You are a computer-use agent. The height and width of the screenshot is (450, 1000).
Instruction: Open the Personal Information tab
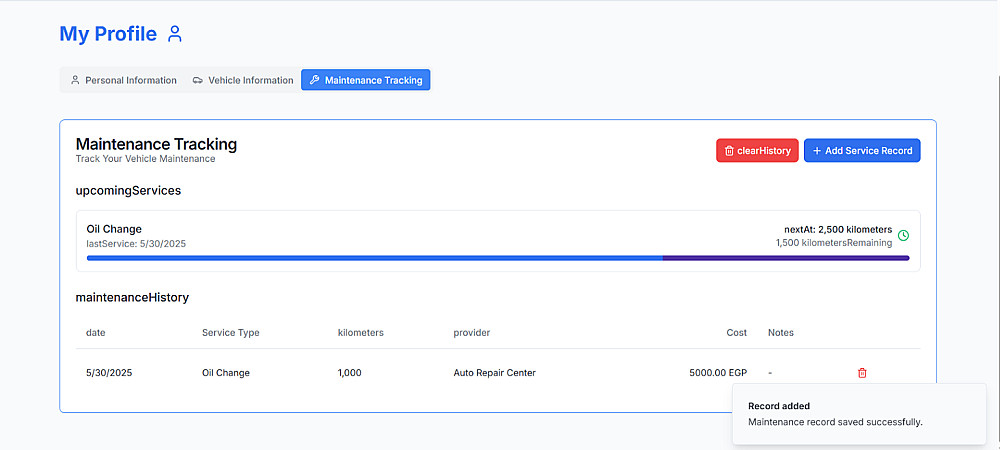pyautogui.click(x=122, y=80)
